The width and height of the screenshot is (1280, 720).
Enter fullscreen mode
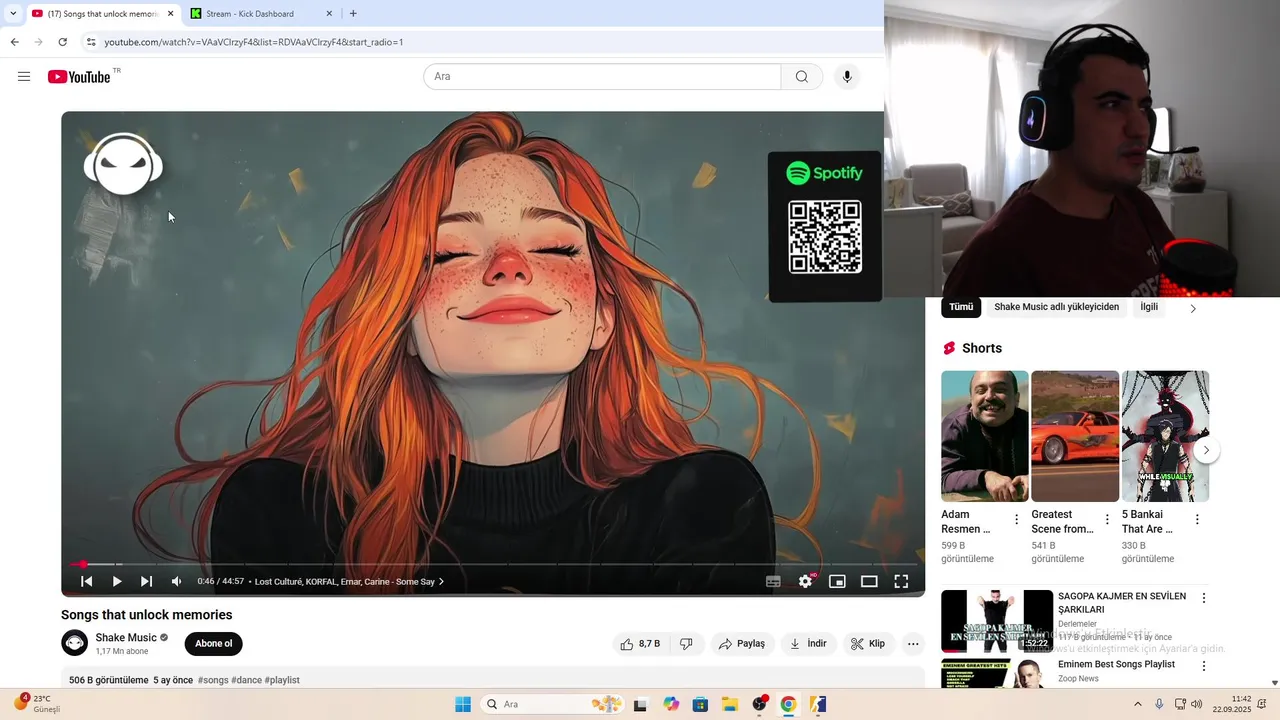click(901, 581)
